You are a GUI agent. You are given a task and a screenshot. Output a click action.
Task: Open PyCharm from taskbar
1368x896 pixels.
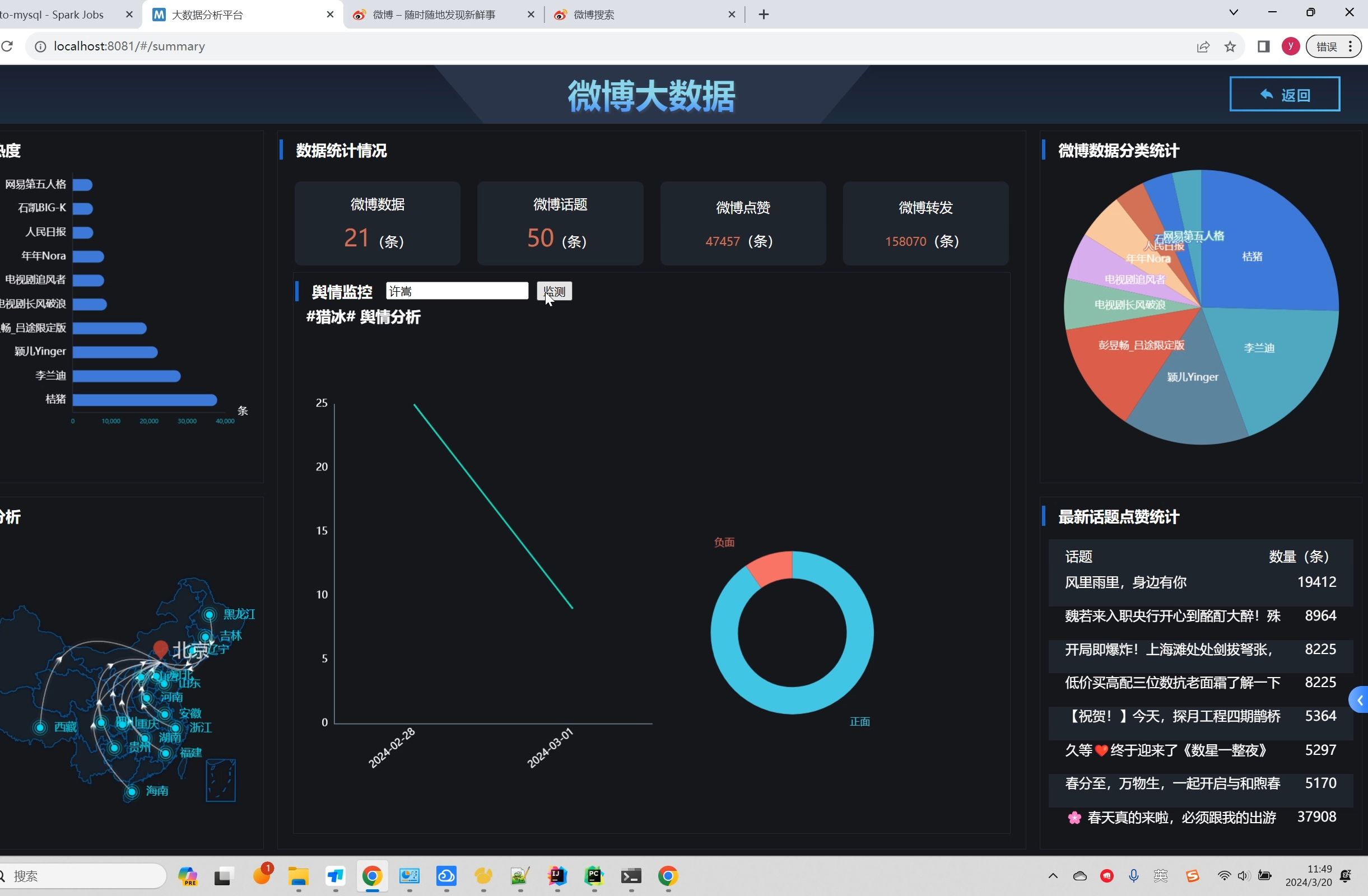(594, 876)
